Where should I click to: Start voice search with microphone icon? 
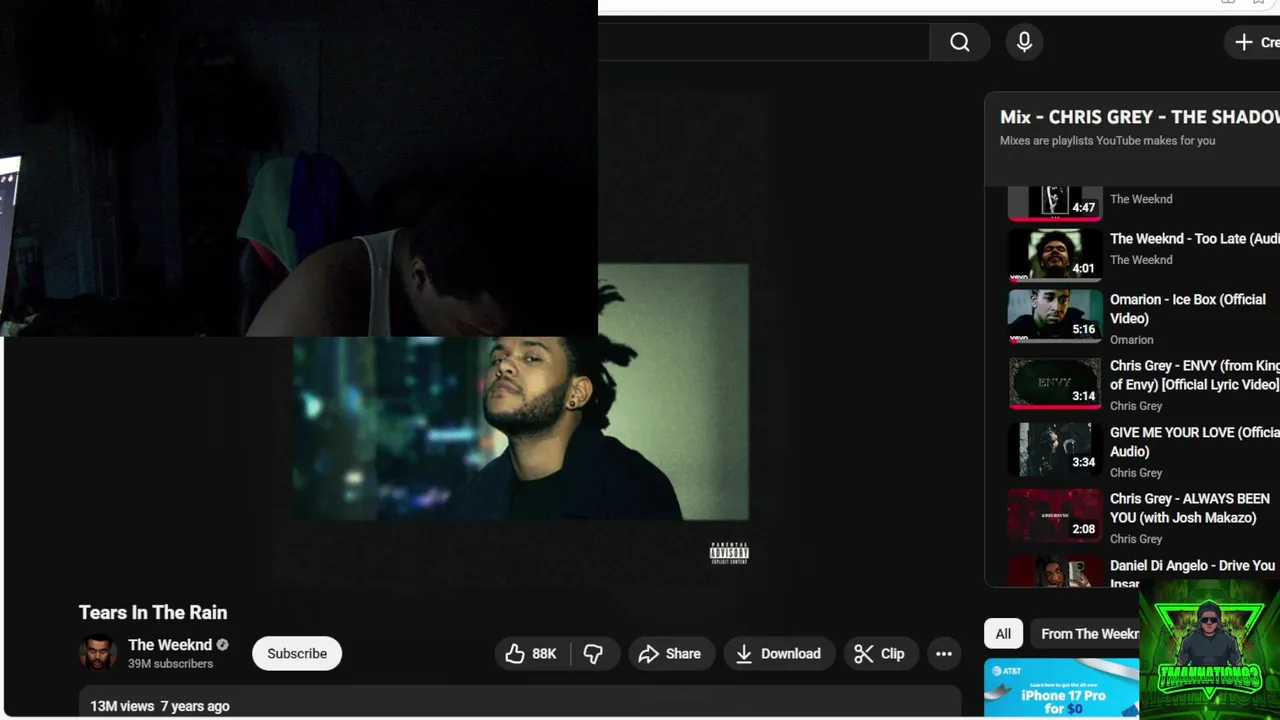[x=1024, y=42]
